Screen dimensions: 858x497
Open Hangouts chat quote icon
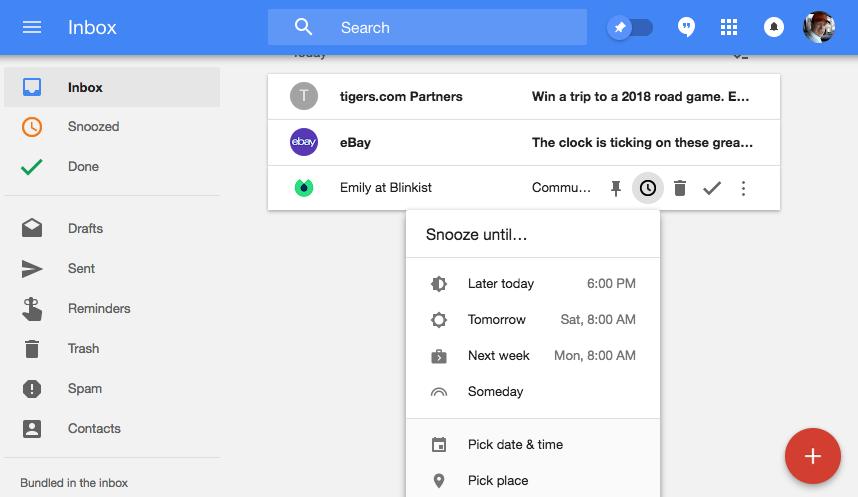coord(686,27)
